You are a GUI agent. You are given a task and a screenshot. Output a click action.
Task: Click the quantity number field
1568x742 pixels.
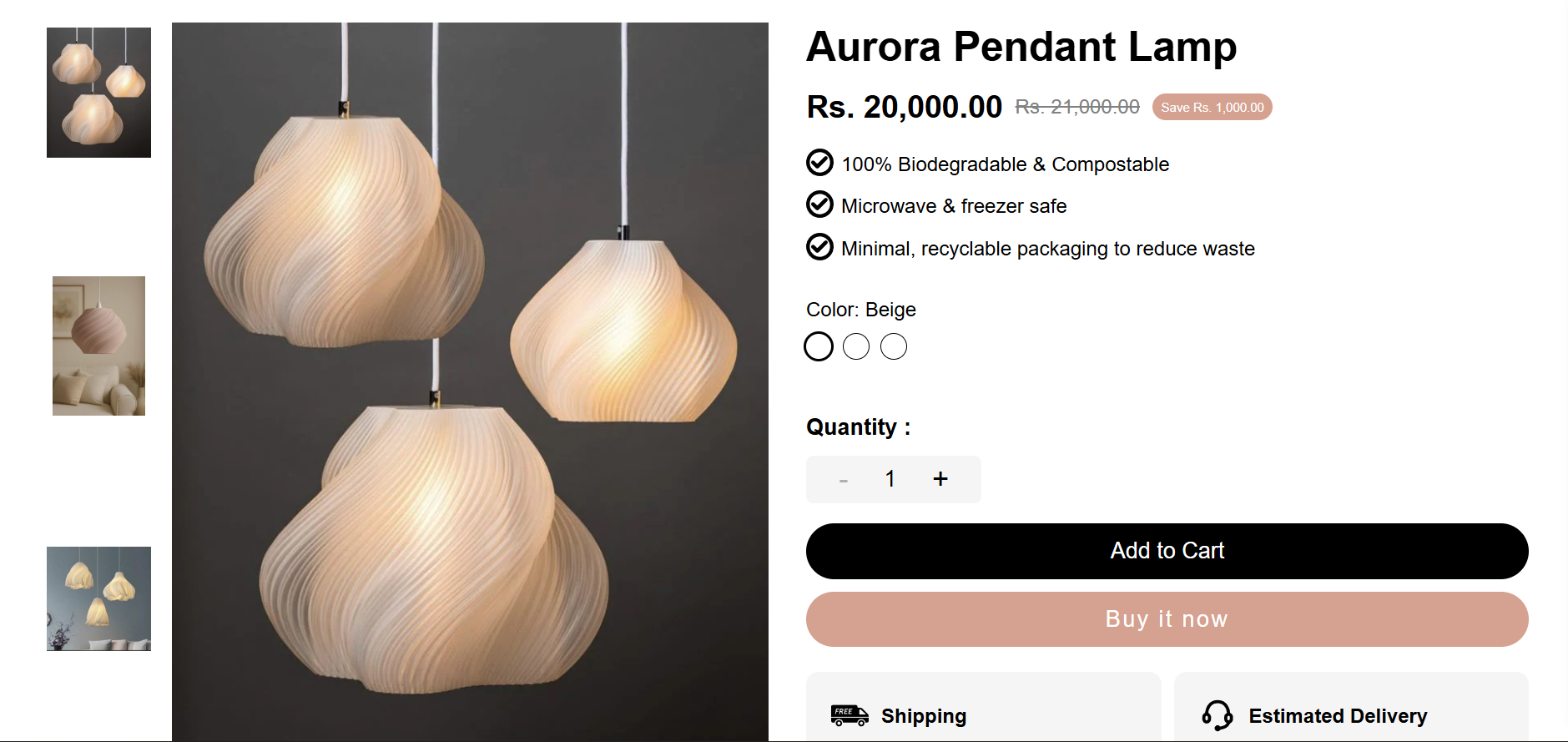pyautogui.click(x=890, y=479)
